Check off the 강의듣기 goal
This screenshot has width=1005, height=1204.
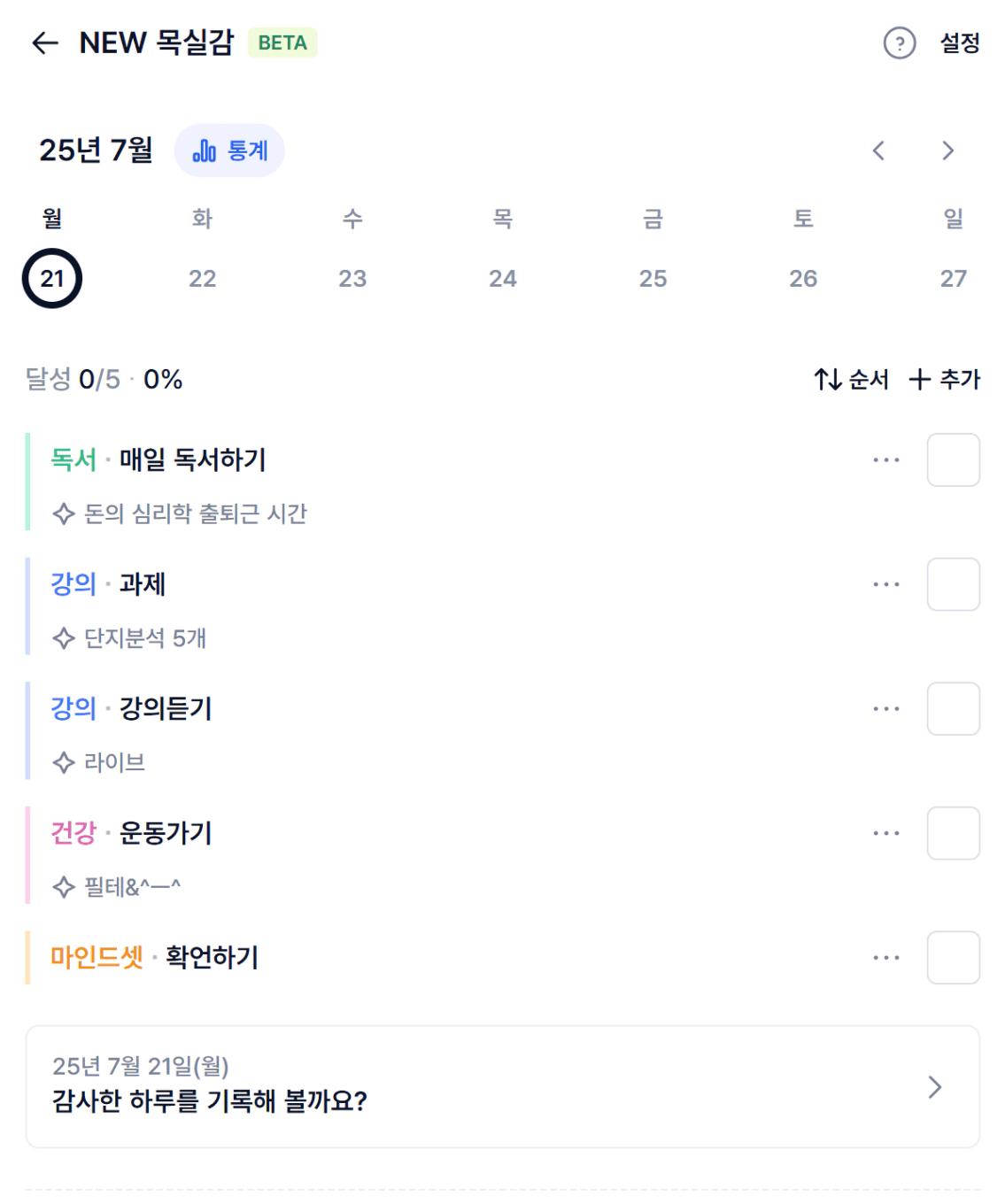(953, 709)
